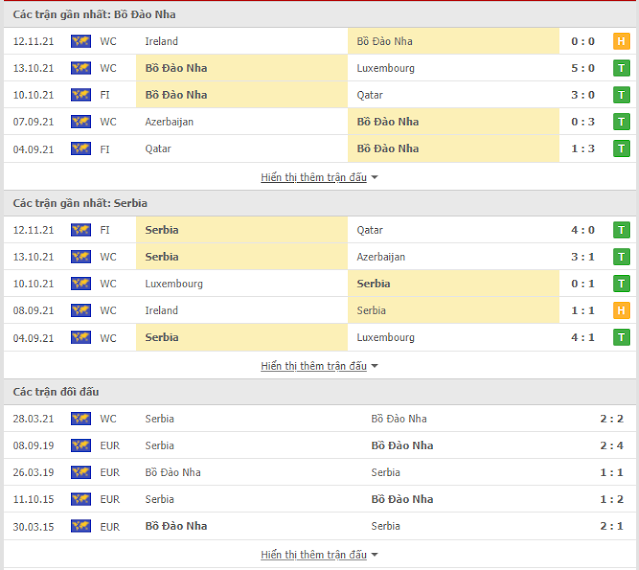The height and width of the screenshot is (570, 639).
Task: Click green T badge for Luxembourg-Serbia 0:1
Action: 621,284
